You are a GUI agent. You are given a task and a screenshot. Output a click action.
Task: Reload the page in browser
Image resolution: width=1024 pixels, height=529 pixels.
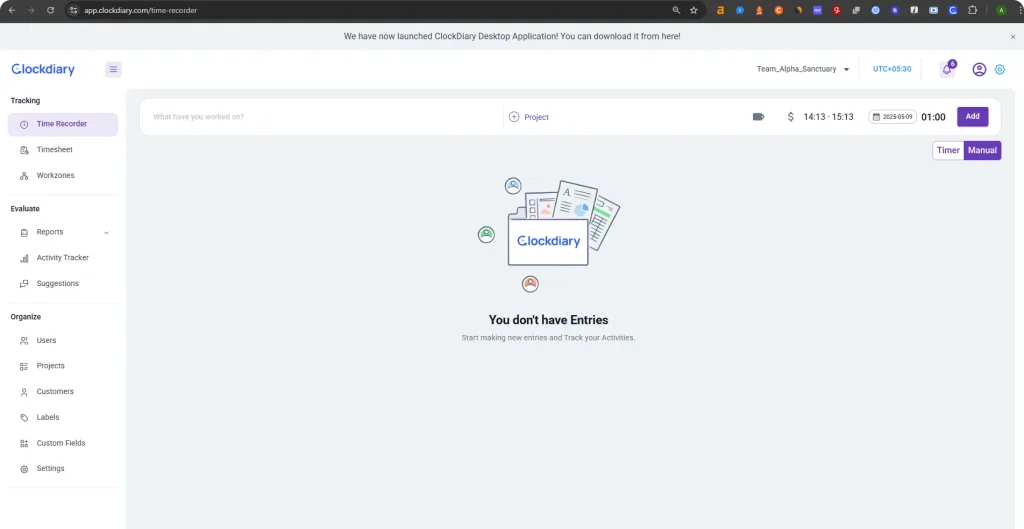point(50,10)
